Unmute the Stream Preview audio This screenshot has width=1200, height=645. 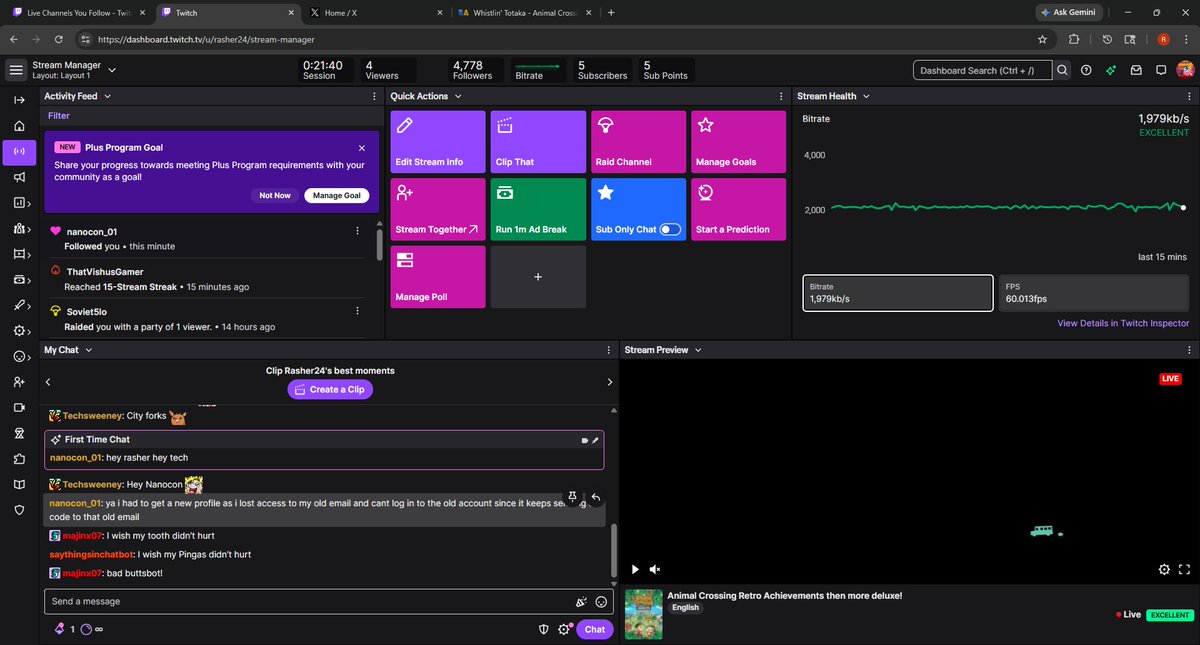coord(655,569)
